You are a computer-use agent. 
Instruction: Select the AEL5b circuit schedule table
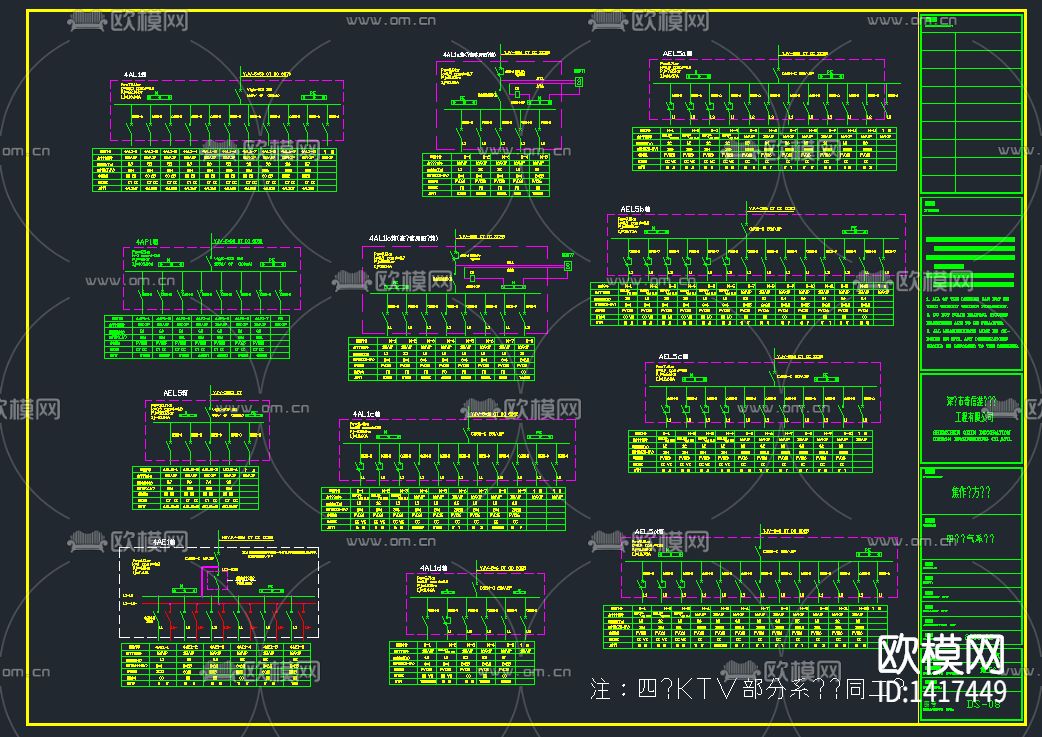coord(742,304)
